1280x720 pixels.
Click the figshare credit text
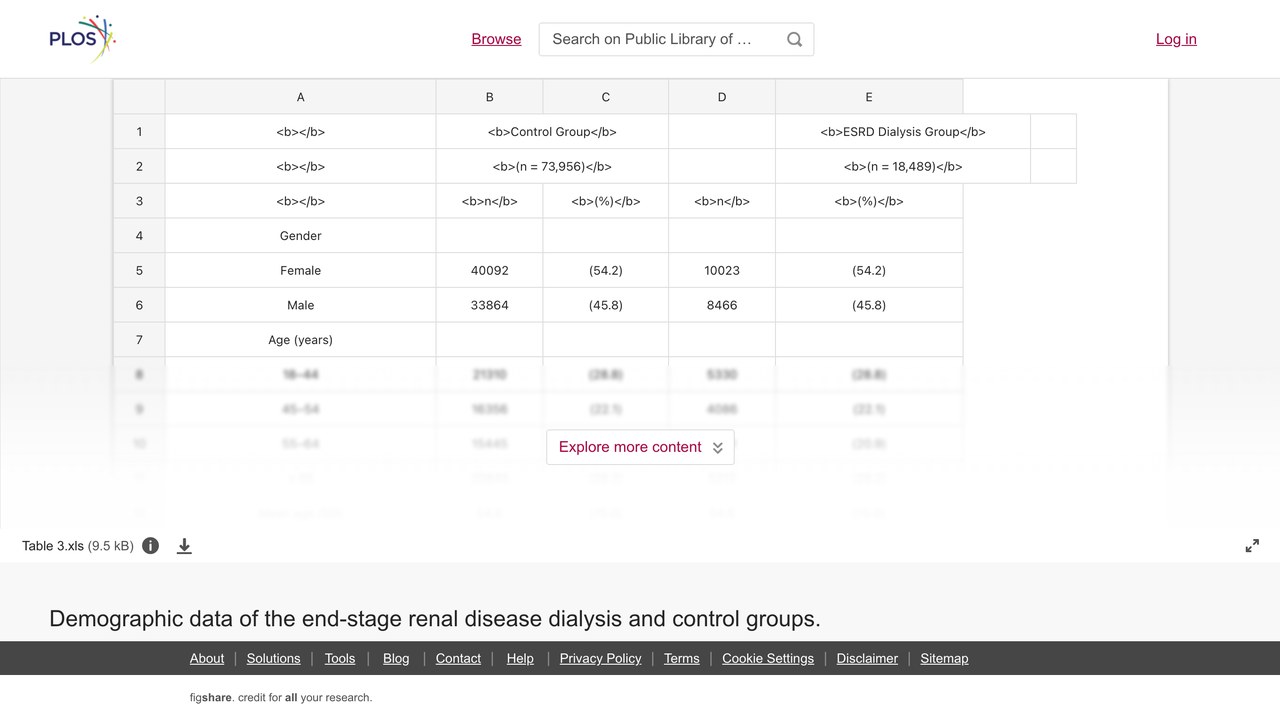(281, 697)
